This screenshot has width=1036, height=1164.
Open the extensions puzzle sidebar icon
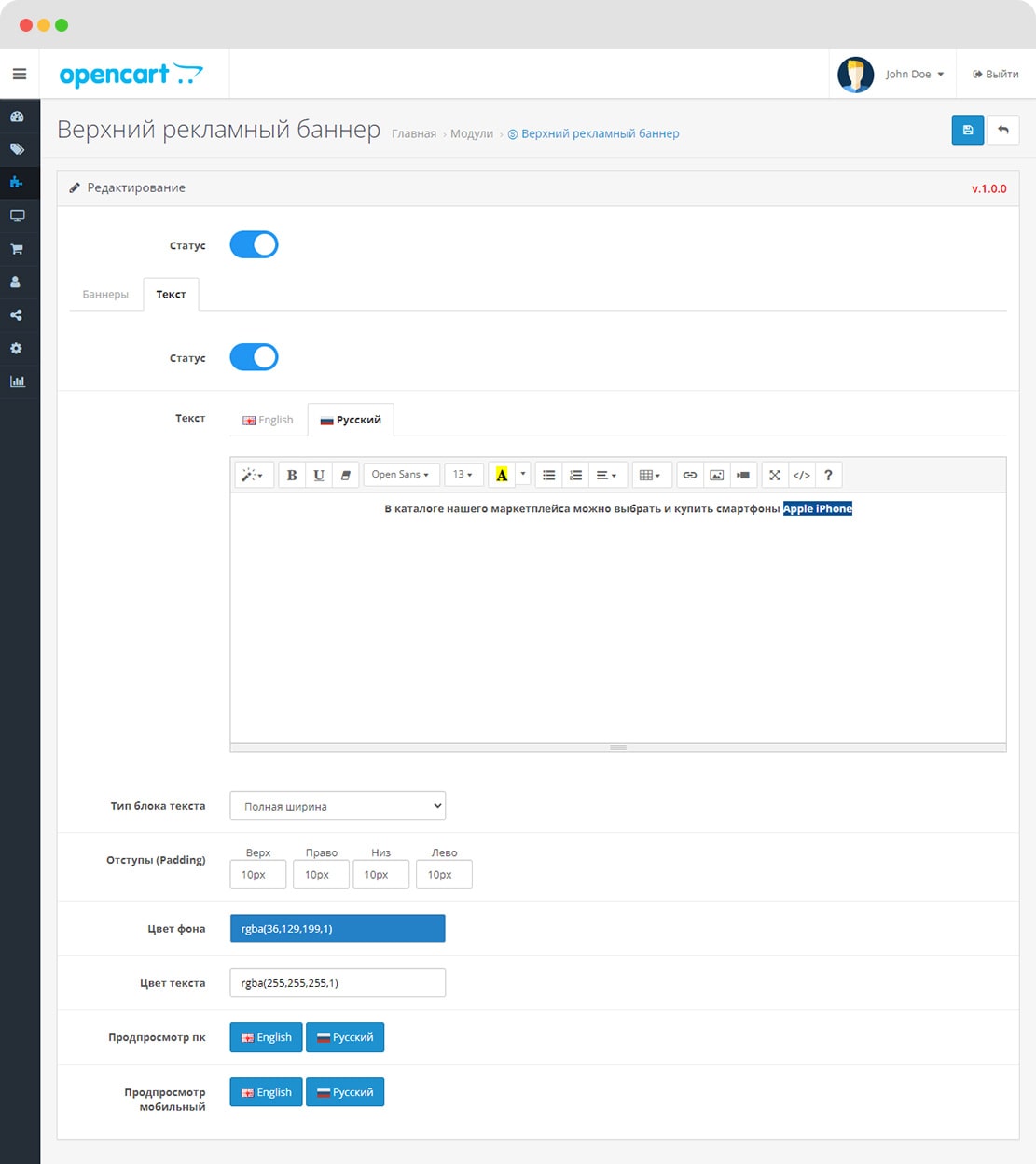tap(17, 182)
